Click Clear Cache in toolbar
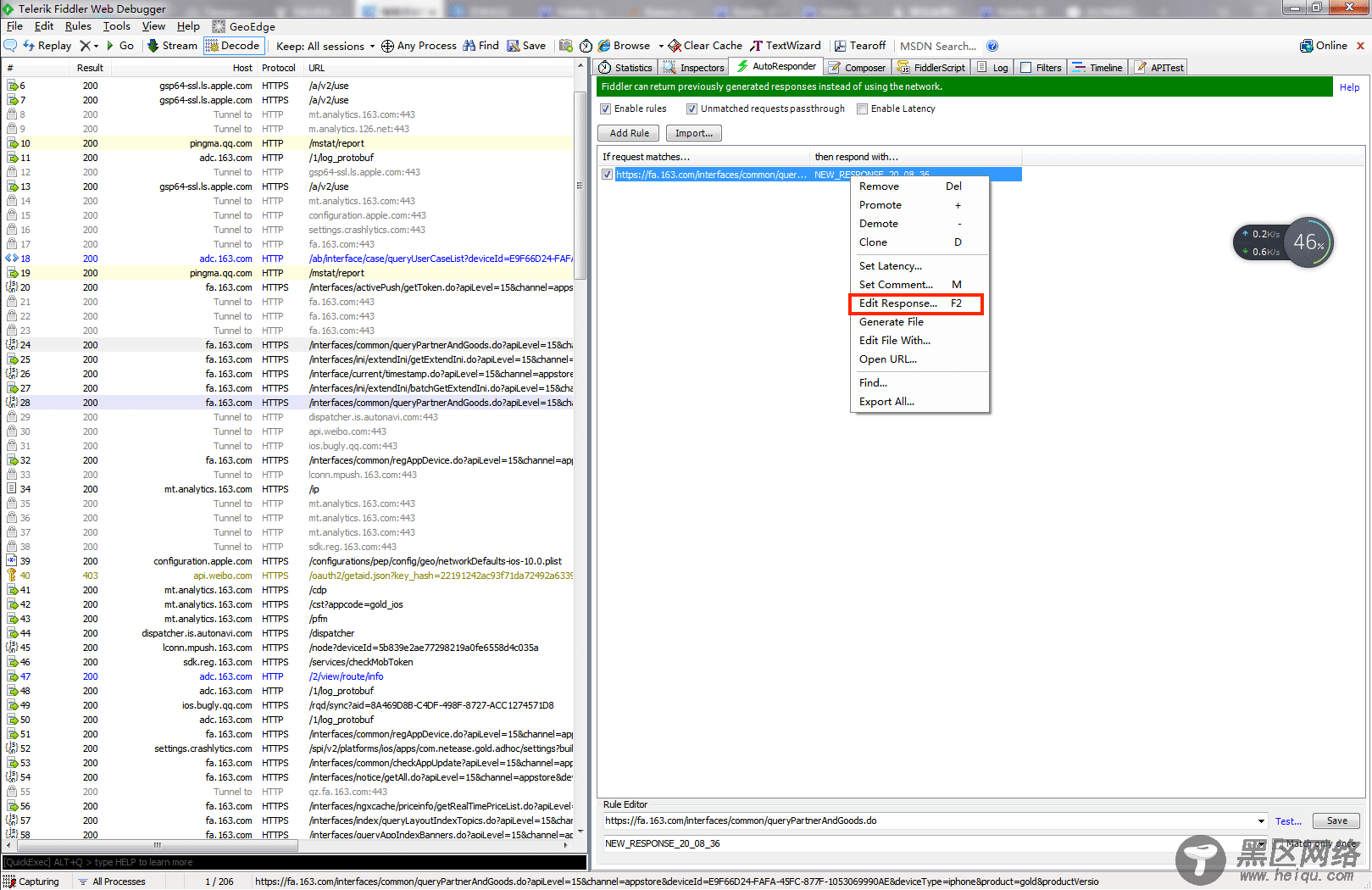This screenshot has height=890, width=1372. pyautogui.click(x=705, y=46)
